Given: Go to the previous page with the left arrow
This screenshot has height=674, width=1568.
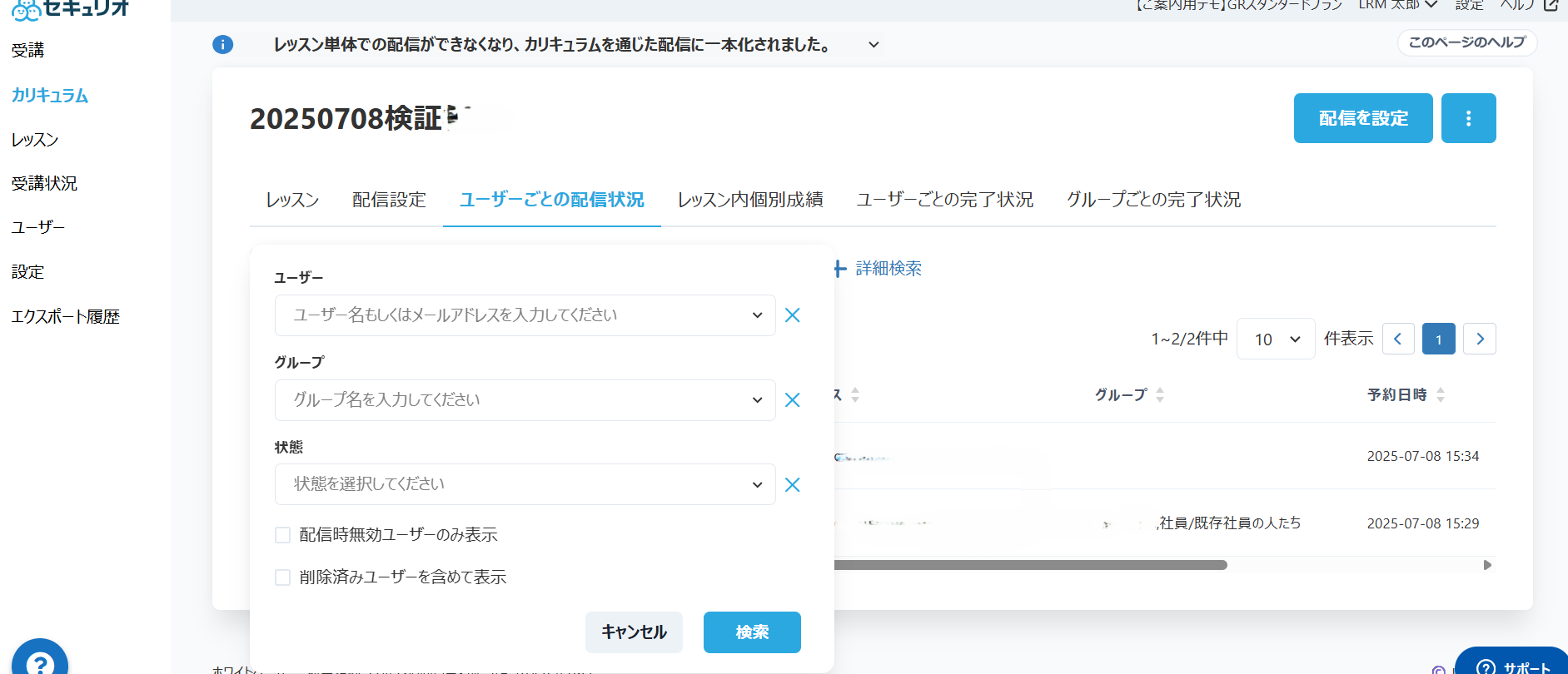Looking at the screenshot, I should (x=1398, y=339).
